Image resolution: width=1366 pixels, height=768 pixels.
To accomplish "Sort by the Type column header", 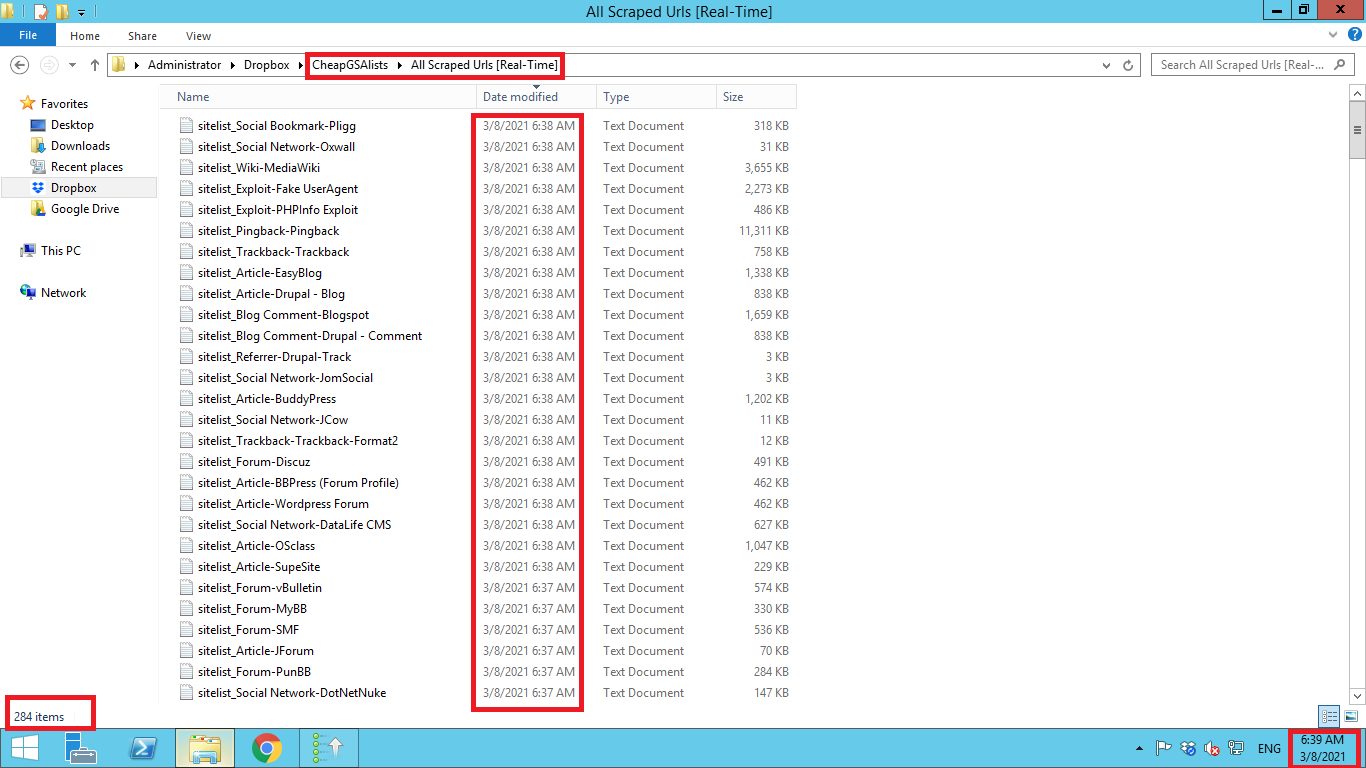I will point(656,97).
